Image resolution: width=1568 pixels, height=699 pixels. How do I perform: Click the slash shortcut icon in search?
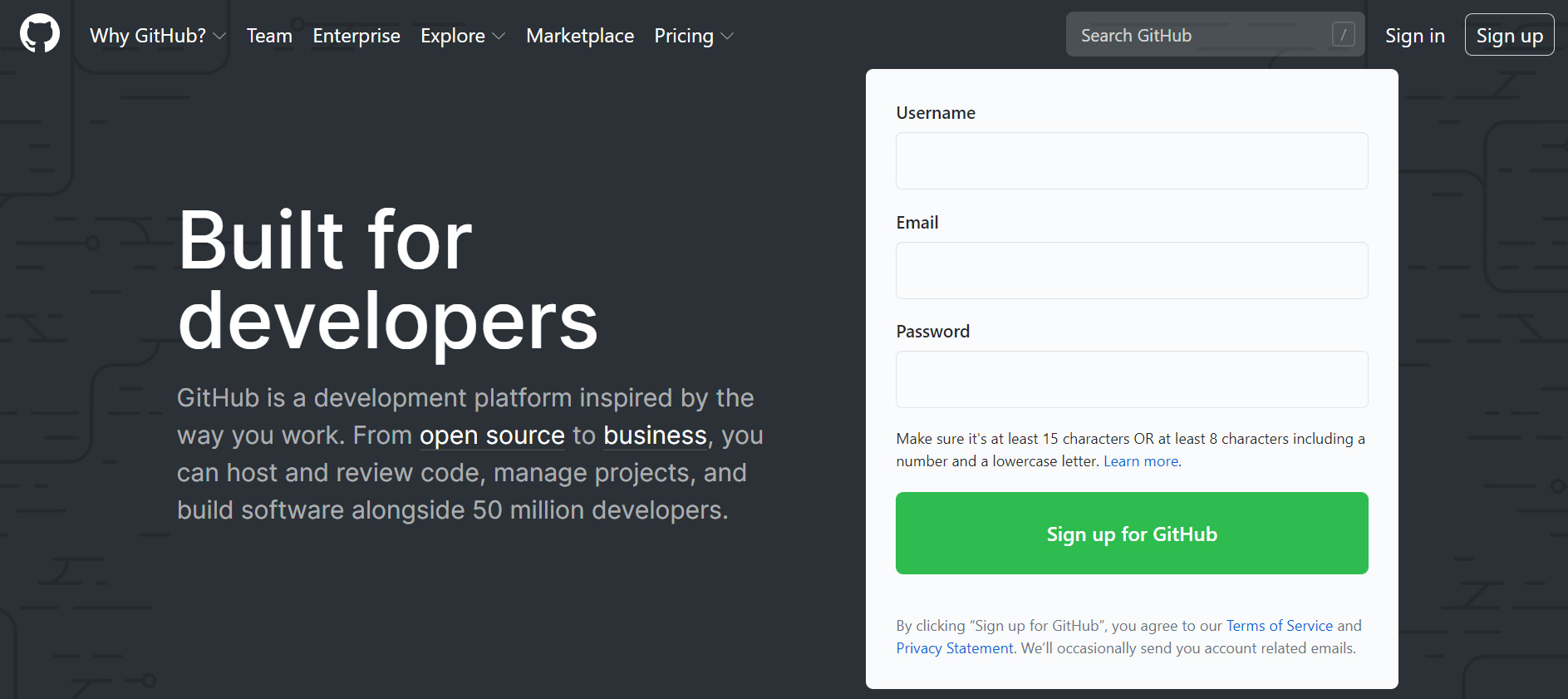pos(1343,34)
